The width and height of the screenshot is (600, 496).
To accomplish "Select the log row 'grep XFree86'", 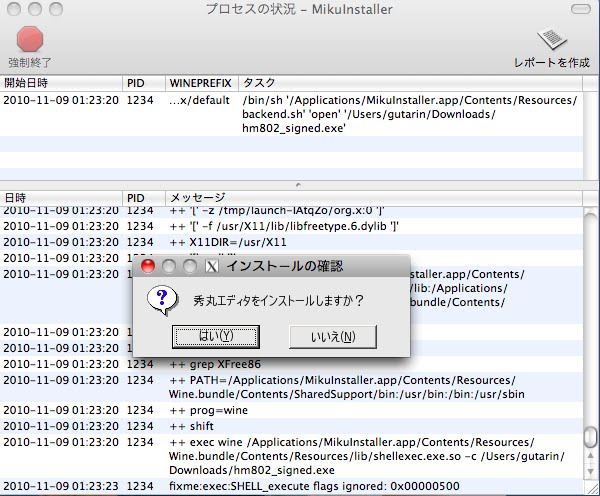I will [291, 364].
